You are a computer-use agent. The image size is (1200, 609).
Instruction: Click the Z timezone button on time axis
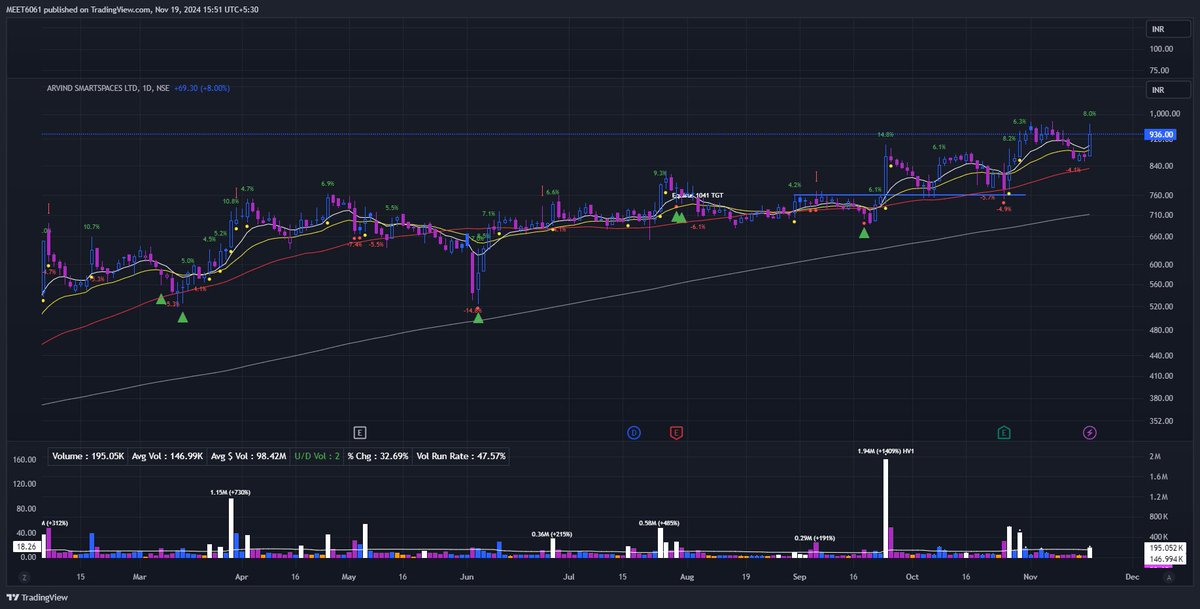[x=25, y=578]
